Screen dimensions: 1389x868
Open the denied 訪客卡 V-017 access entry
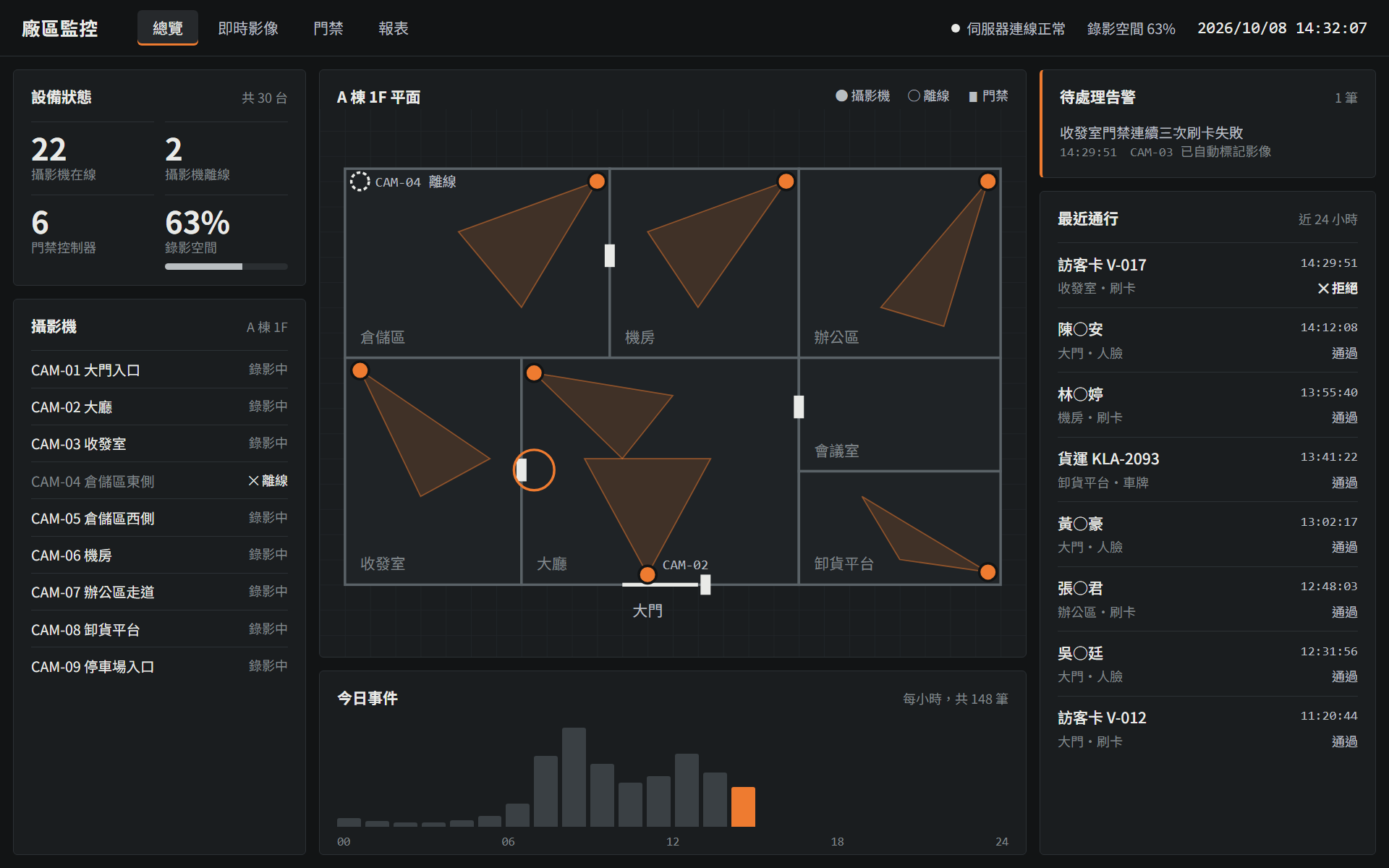coord(1207,276)
